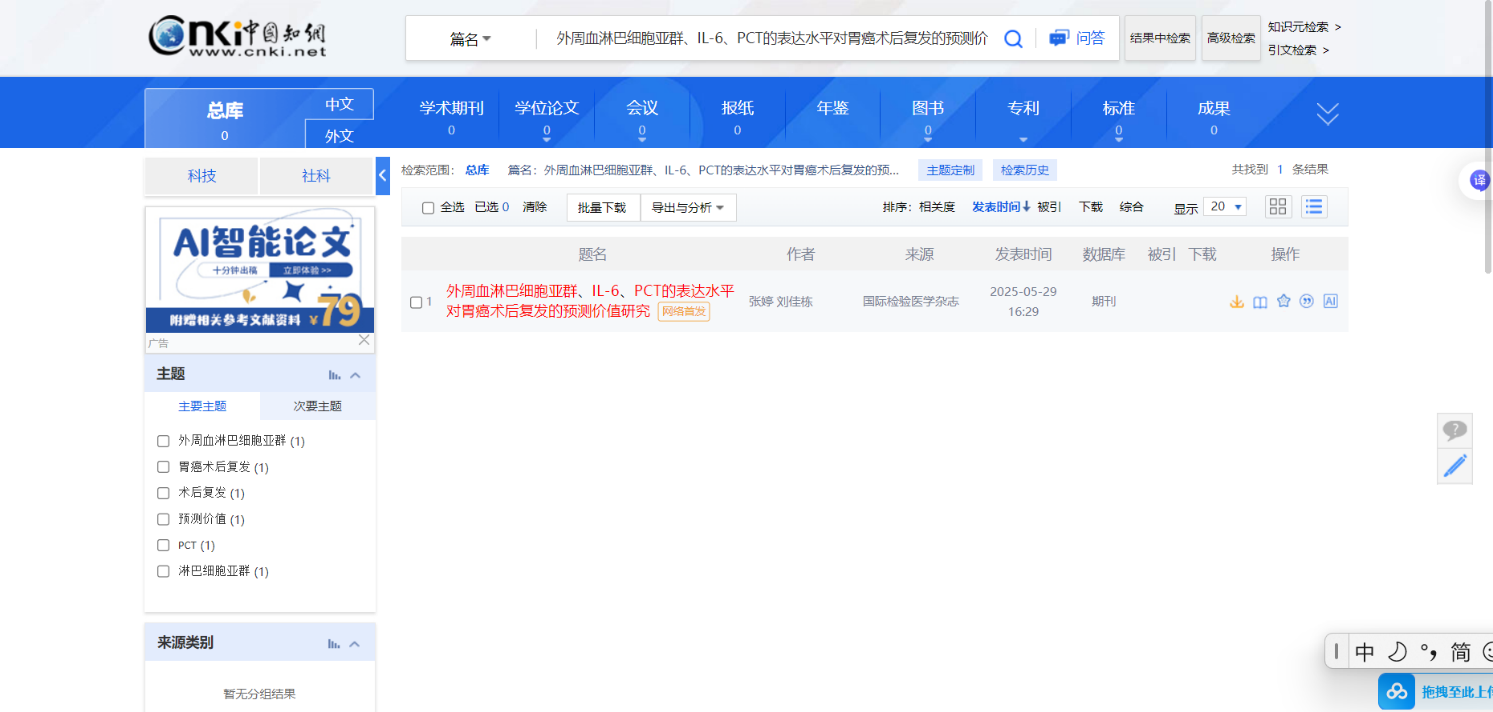Image resolution: width=1493 pixels, height=712 pixels.
Task: Open the display count 20 dropdown
Action: coord(1225,207)
